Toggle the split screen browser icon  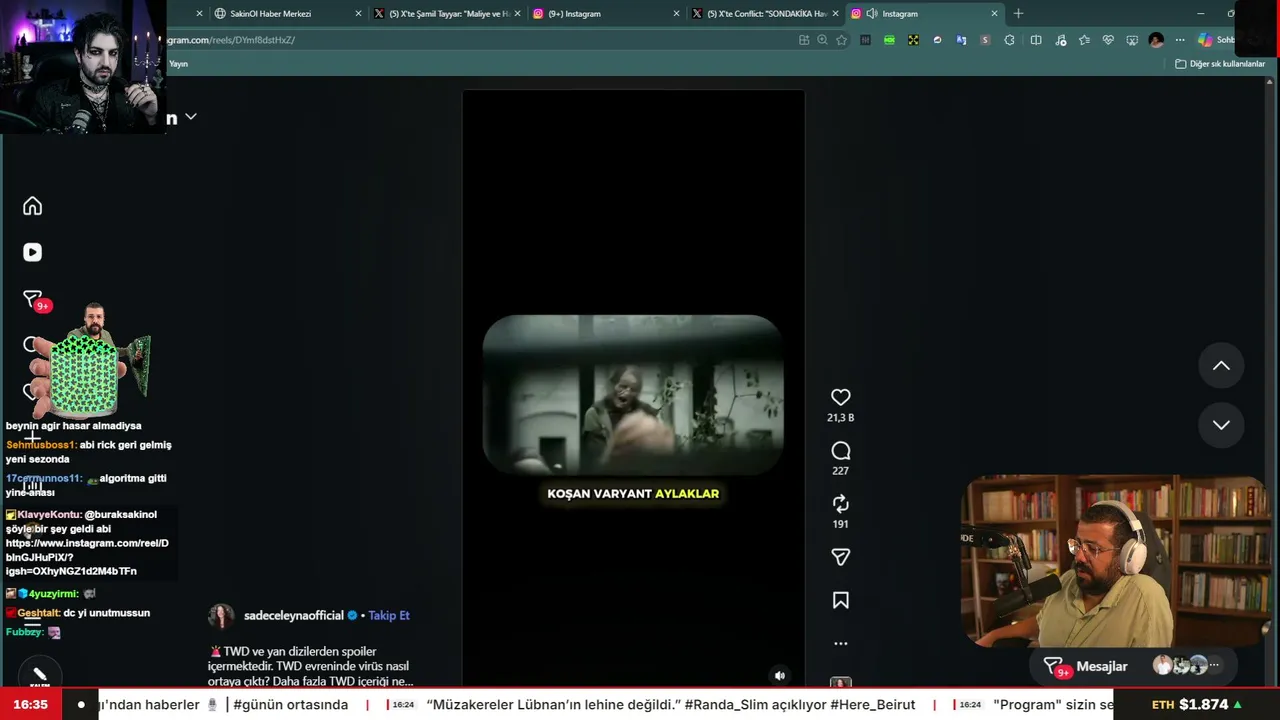[x=1036, y=40]
